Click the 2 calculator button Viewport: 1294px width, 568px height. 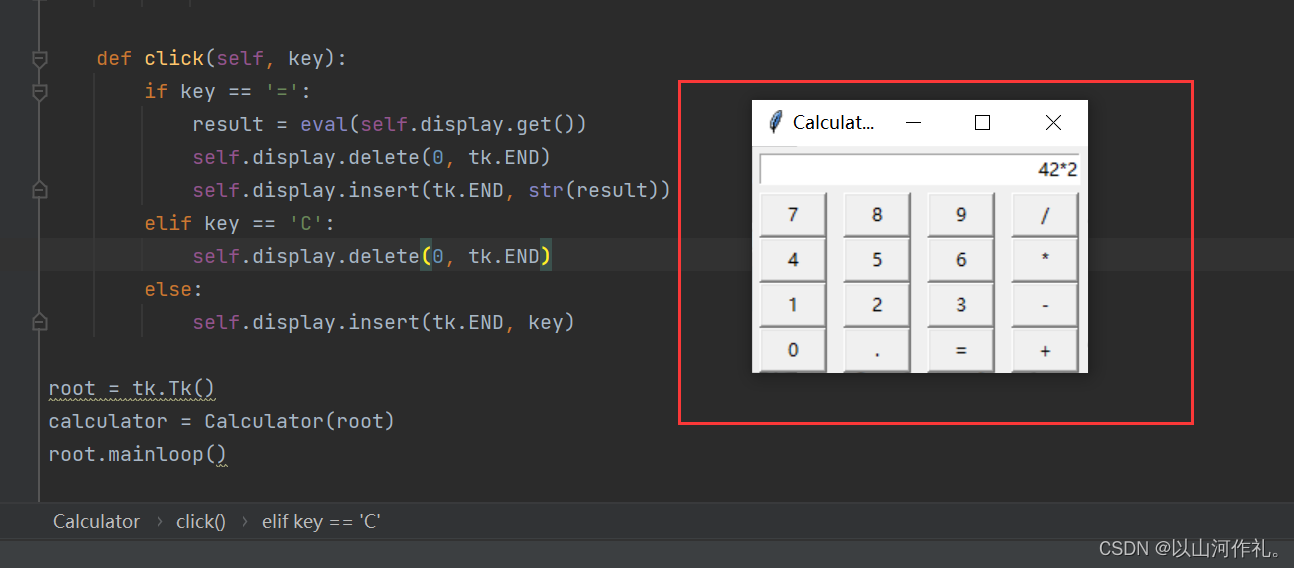[x=877, y=304]
